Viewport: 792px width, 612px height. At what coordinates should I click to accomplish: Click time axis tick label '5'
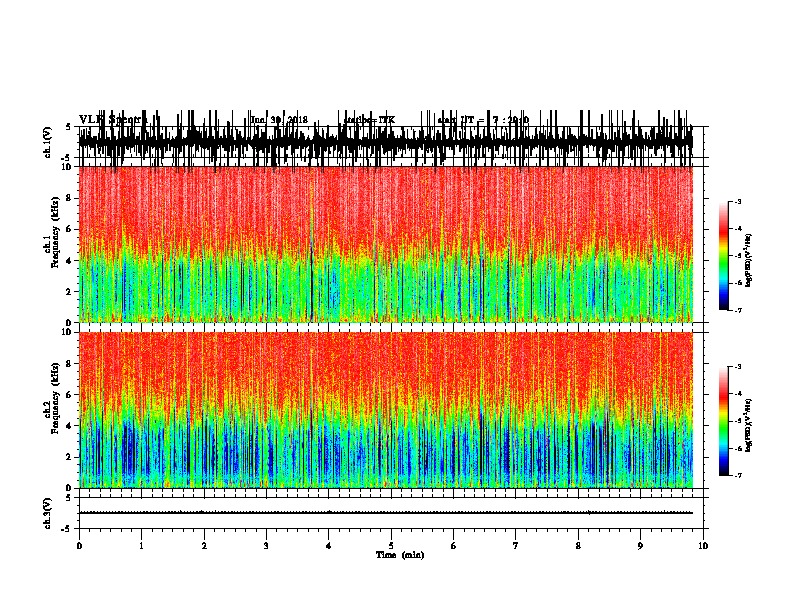coord(391,546)
